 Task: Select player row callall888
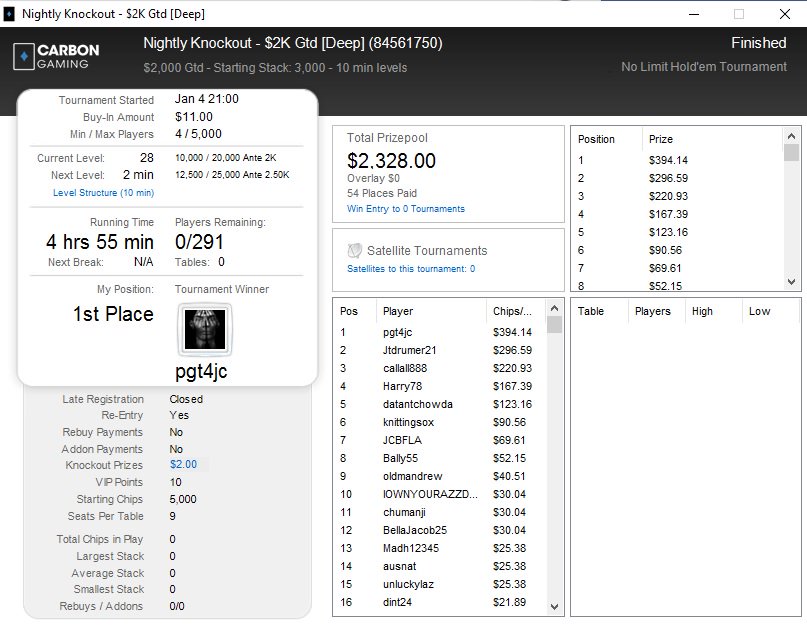coord(440,368)
